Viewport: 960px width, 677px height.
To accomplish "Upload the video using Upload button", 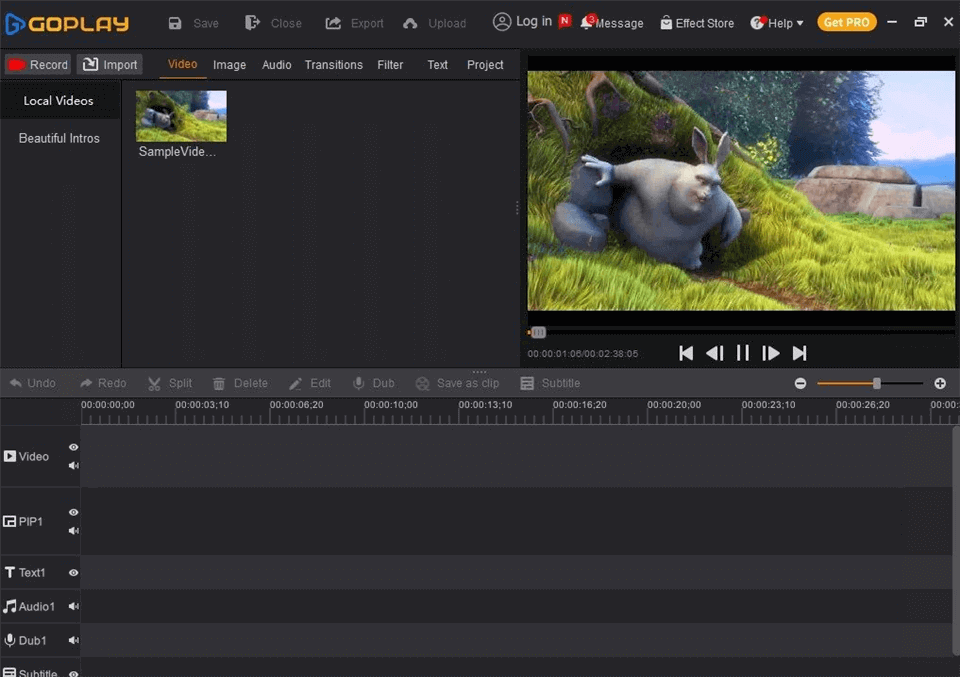I will [x=435, y=23].
